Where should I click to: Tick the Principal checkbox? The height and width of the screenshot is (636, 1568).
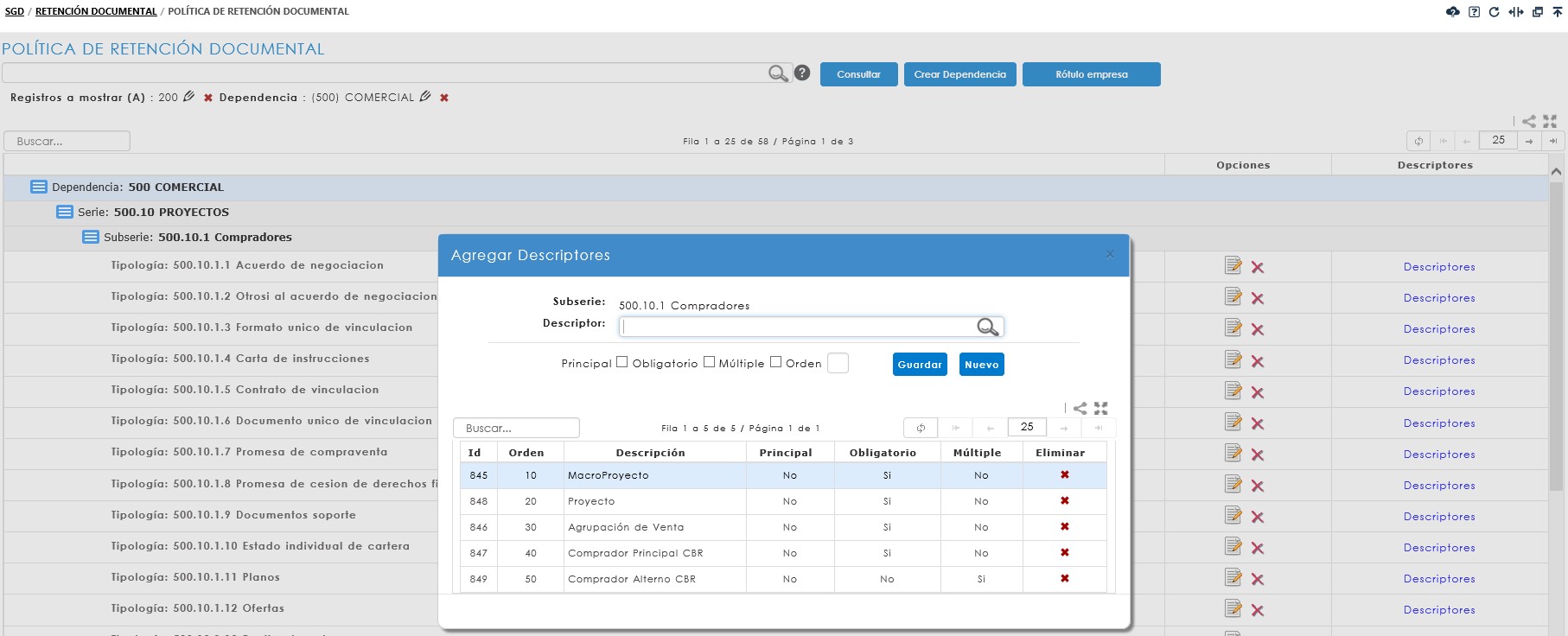621,362
